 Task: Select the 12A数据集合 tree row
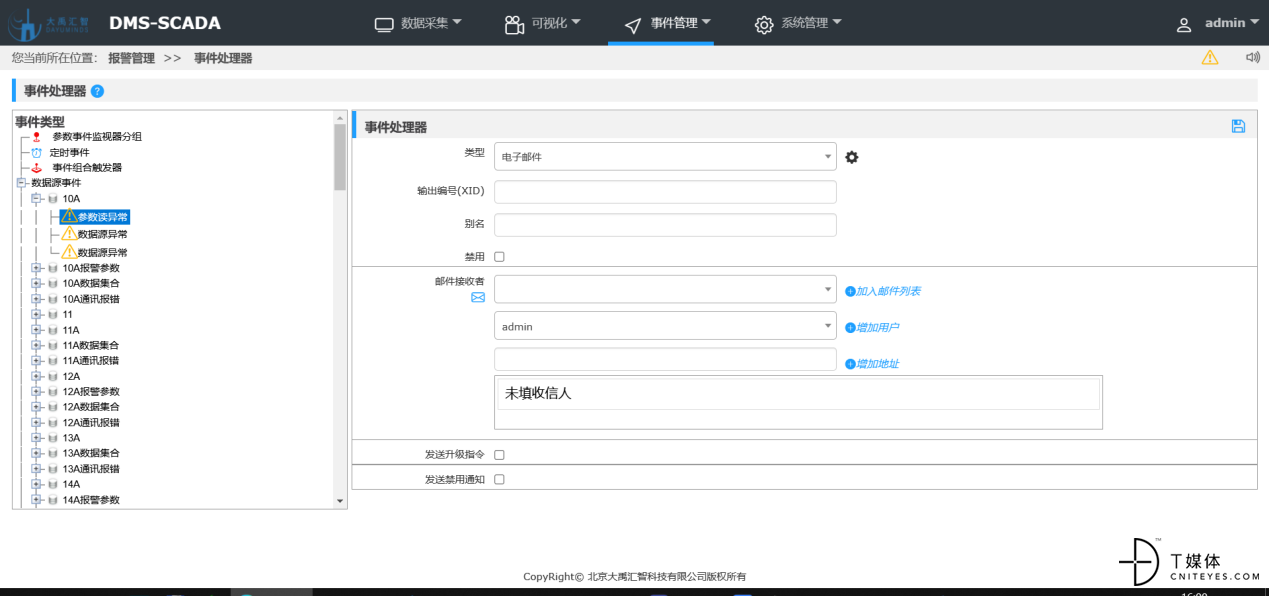pyautogui.click(x=91, y=407)
